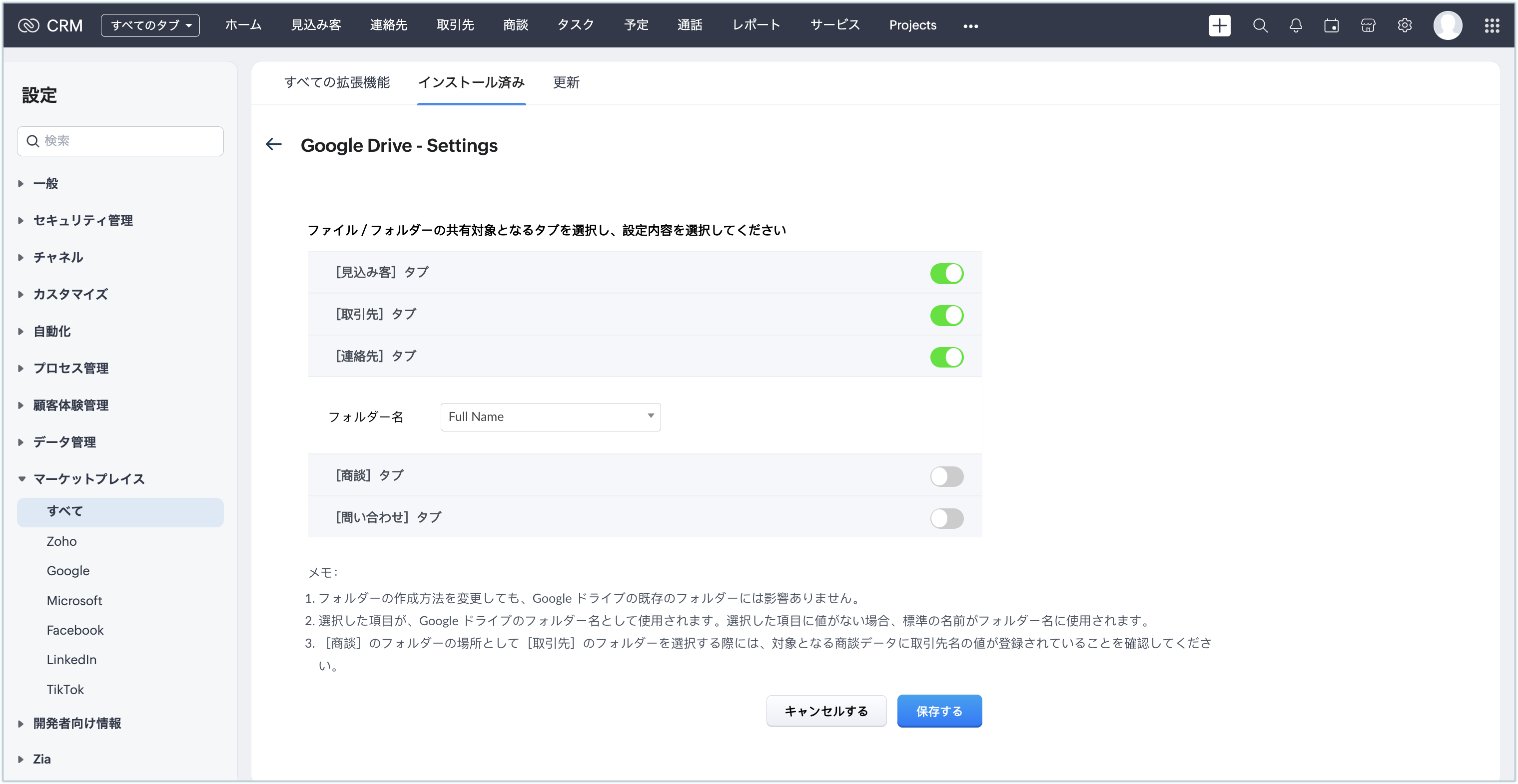Go back using the left arrow

(274, 144)
